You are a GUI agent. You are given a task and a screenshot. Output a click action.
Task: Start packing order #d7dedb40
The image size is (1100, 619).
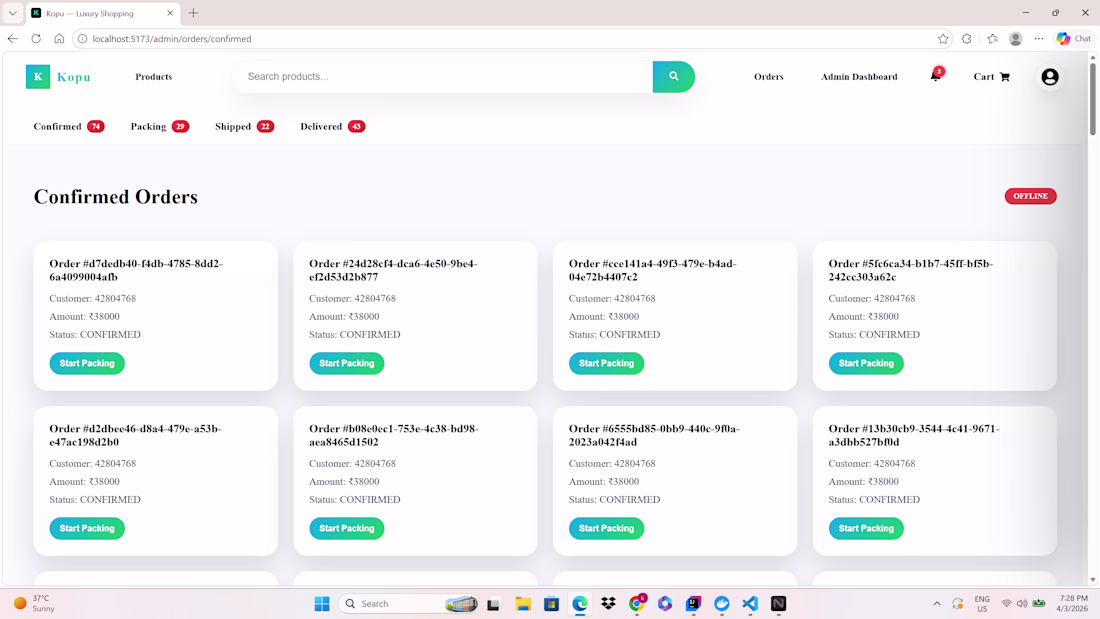click(87, 363)
